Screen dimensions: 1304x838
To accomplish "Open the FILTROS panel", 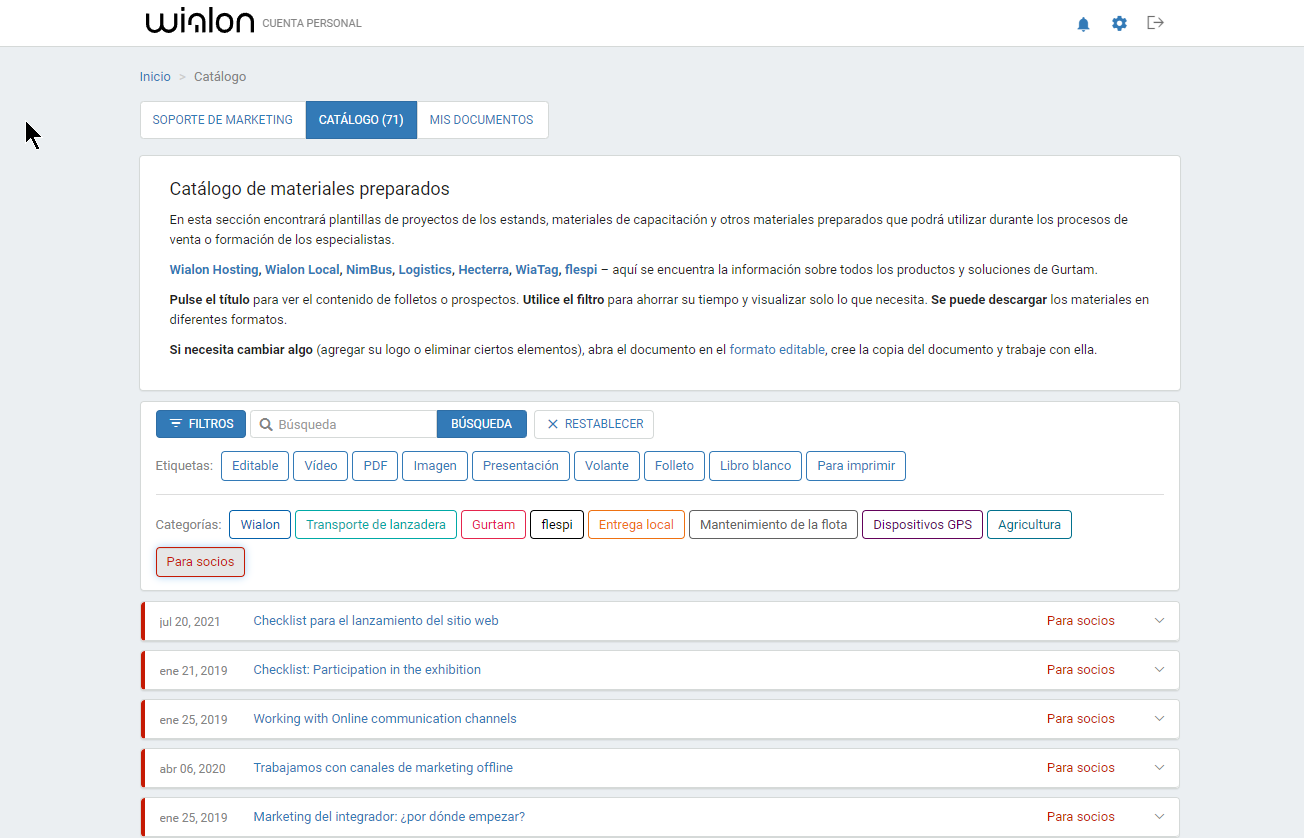I will click(x=200, y=423).
